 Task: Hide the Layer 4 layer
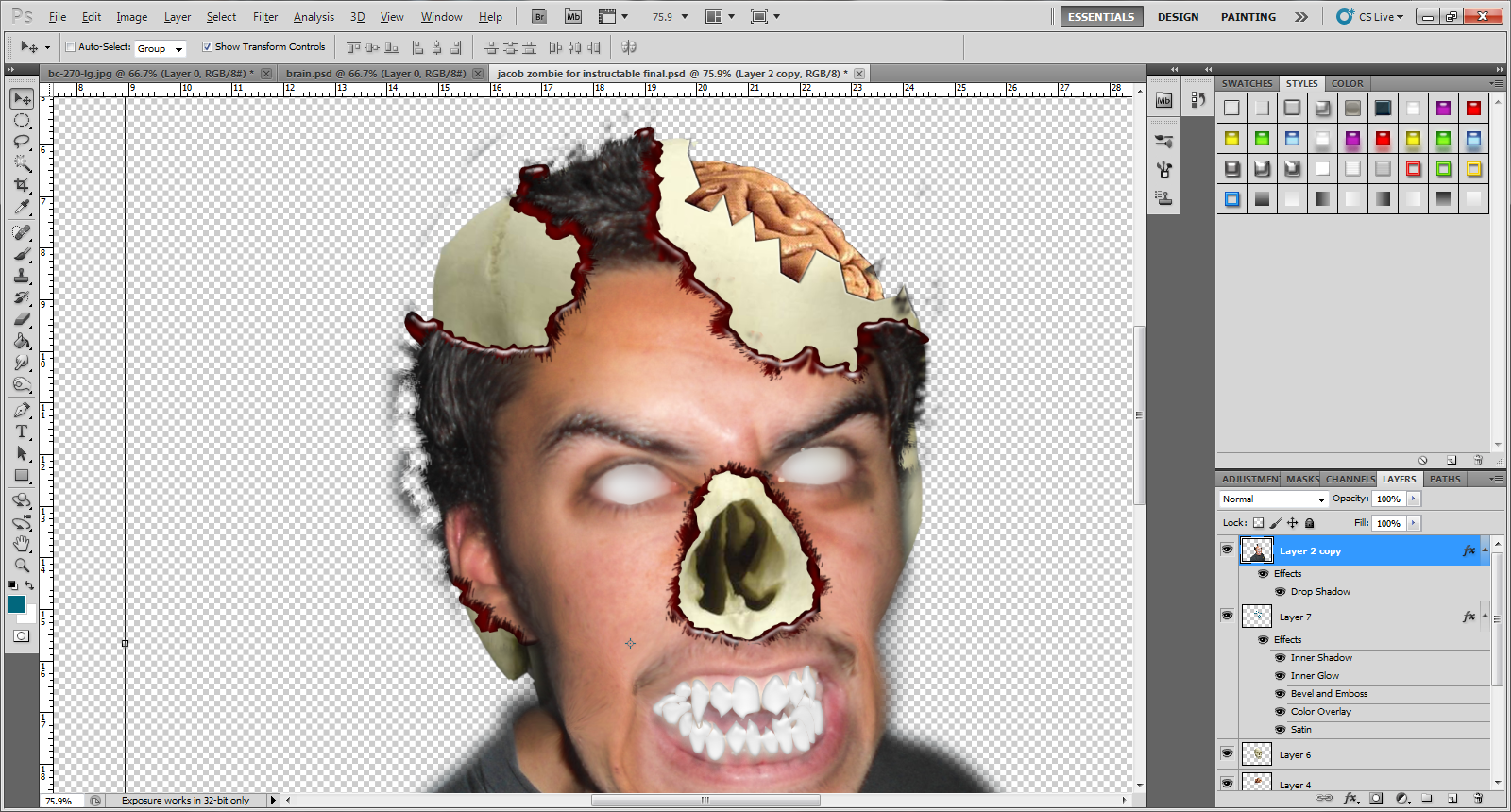pyautogui.click(x=1227, y=783)
